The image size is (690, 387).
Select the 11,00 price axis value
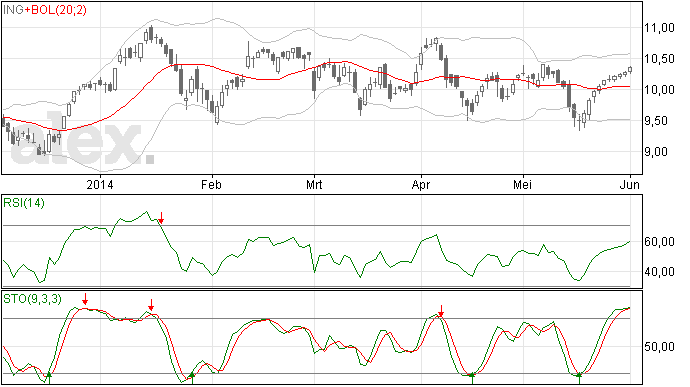tap(659, 28)
